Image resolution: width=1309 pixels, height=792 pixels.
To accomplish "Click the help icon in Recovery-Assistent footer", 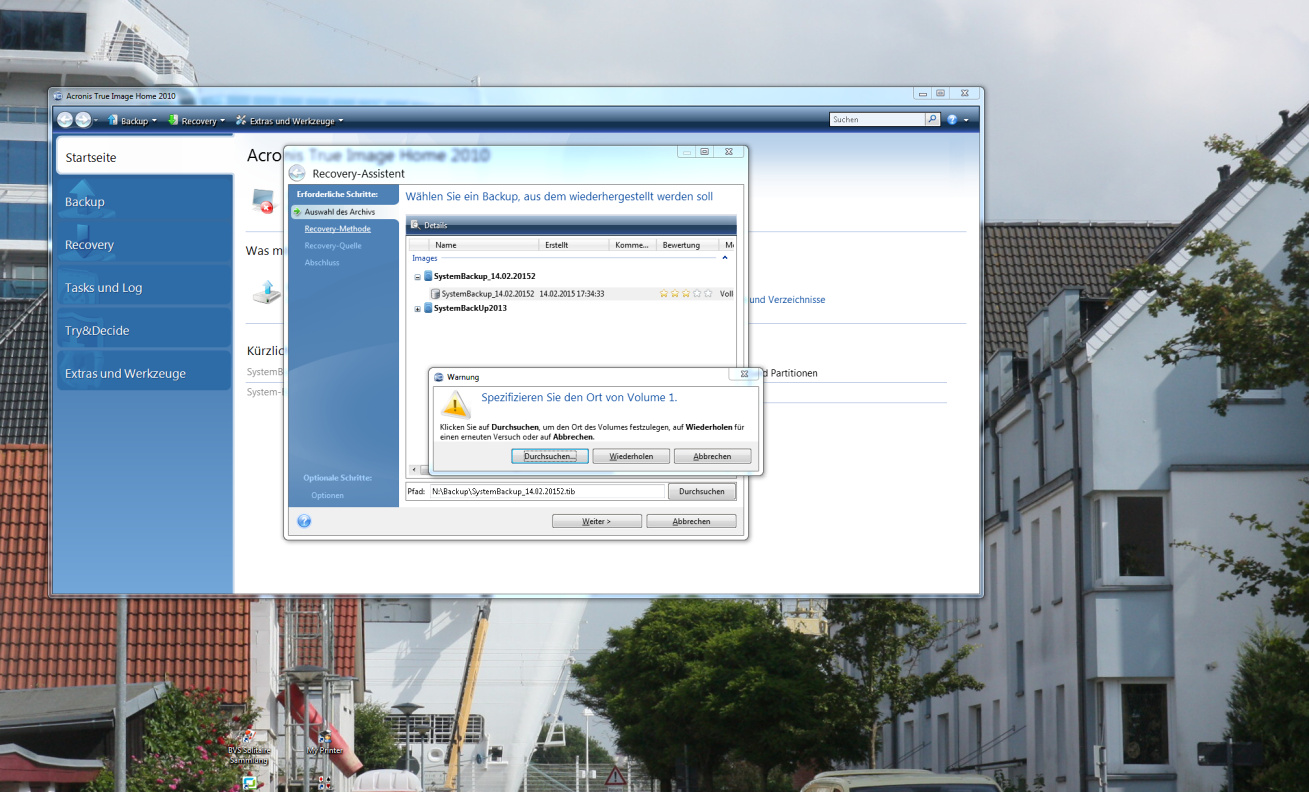I will (304, 521).
